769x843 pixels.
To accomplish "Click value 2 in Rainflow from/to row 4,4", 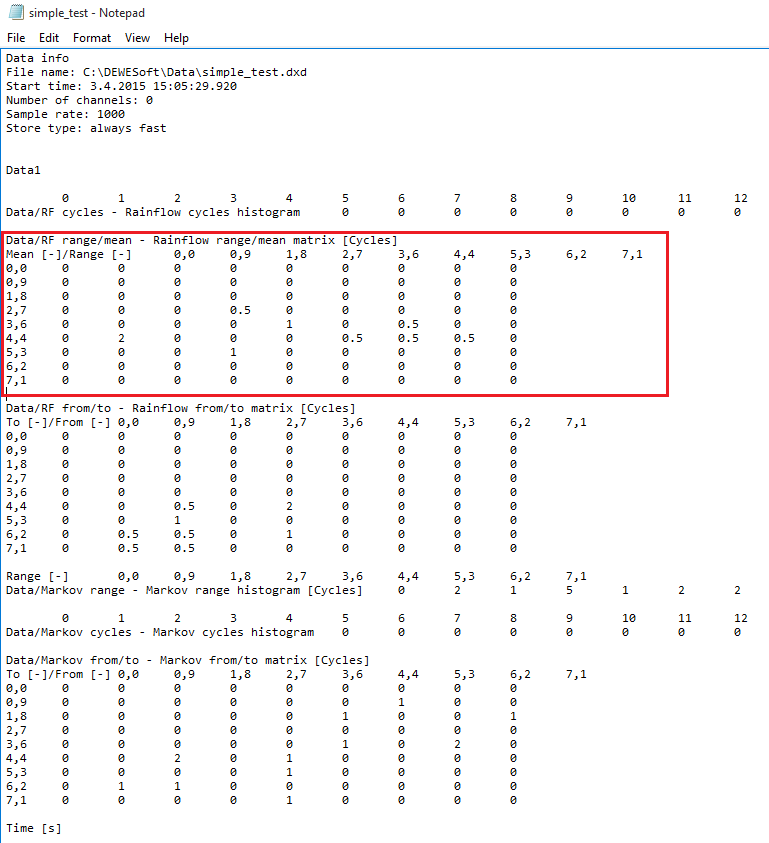I will coord(289,506).
